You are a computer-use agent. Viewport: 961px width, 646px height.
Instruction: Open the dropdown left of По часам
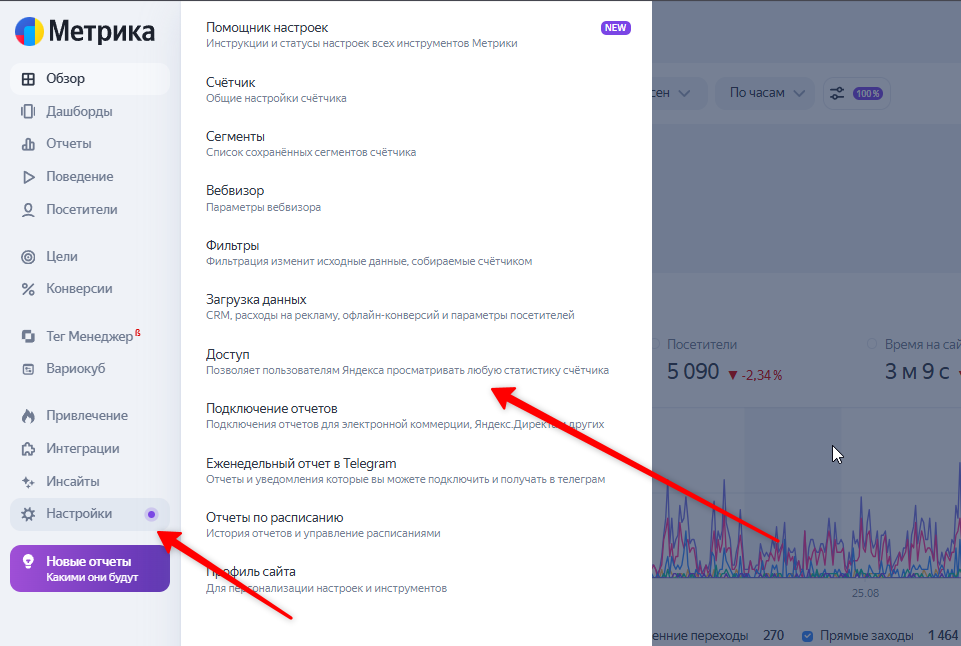click(x=674, y=93)
